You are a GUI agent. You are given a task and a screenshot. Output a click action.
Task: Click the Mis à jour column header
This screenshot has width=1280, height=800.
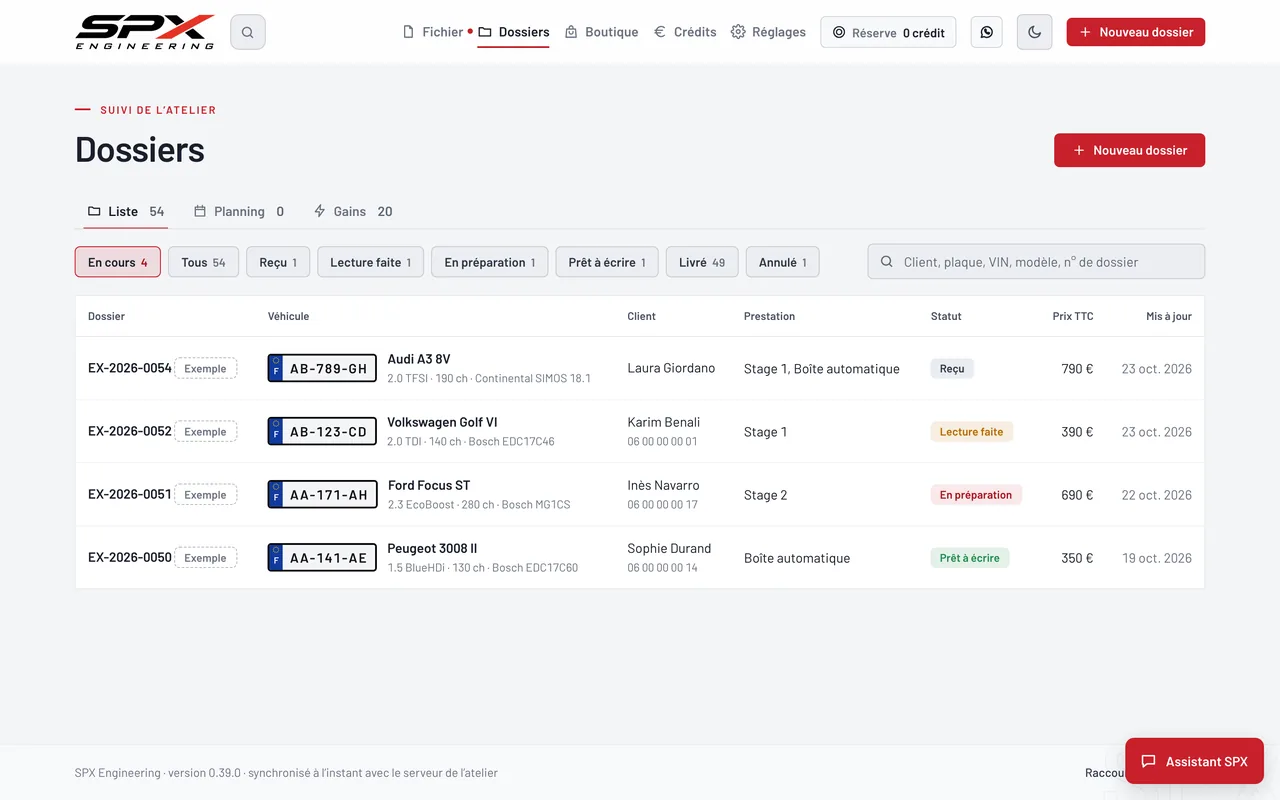click(x=1169, y=316)
